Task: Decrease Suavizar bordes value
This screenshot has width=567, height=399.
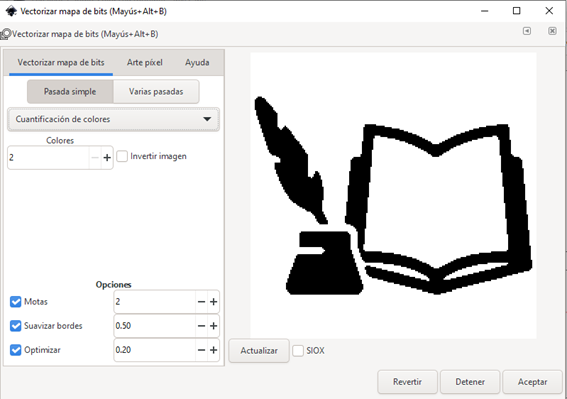Action: 201,326
